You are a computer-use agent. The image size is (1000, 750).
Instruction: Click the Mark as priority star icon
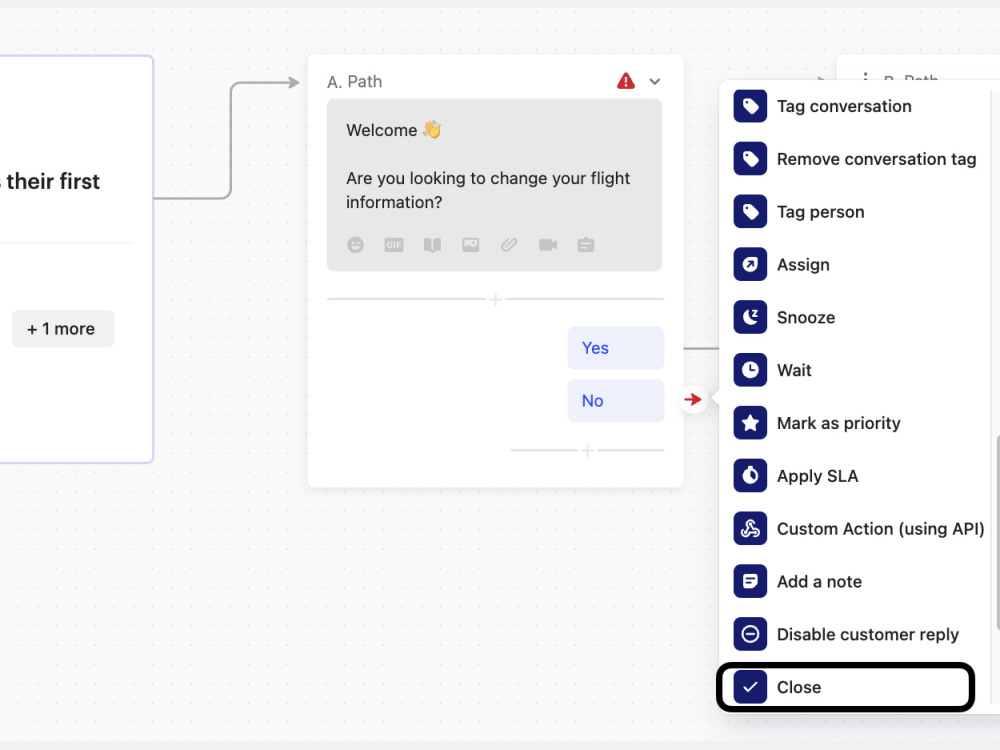[750, 423]
